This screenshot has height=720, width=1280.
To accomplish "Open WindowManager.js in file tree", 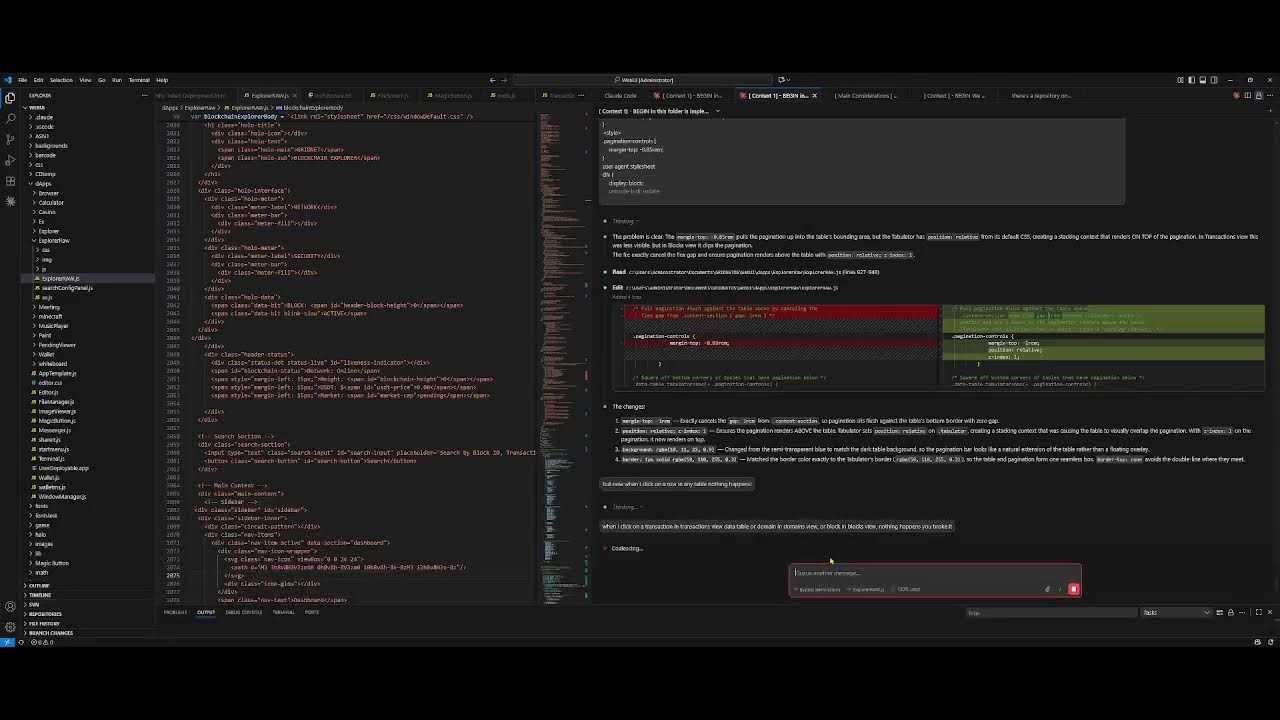I will click(x=62, y=497).
